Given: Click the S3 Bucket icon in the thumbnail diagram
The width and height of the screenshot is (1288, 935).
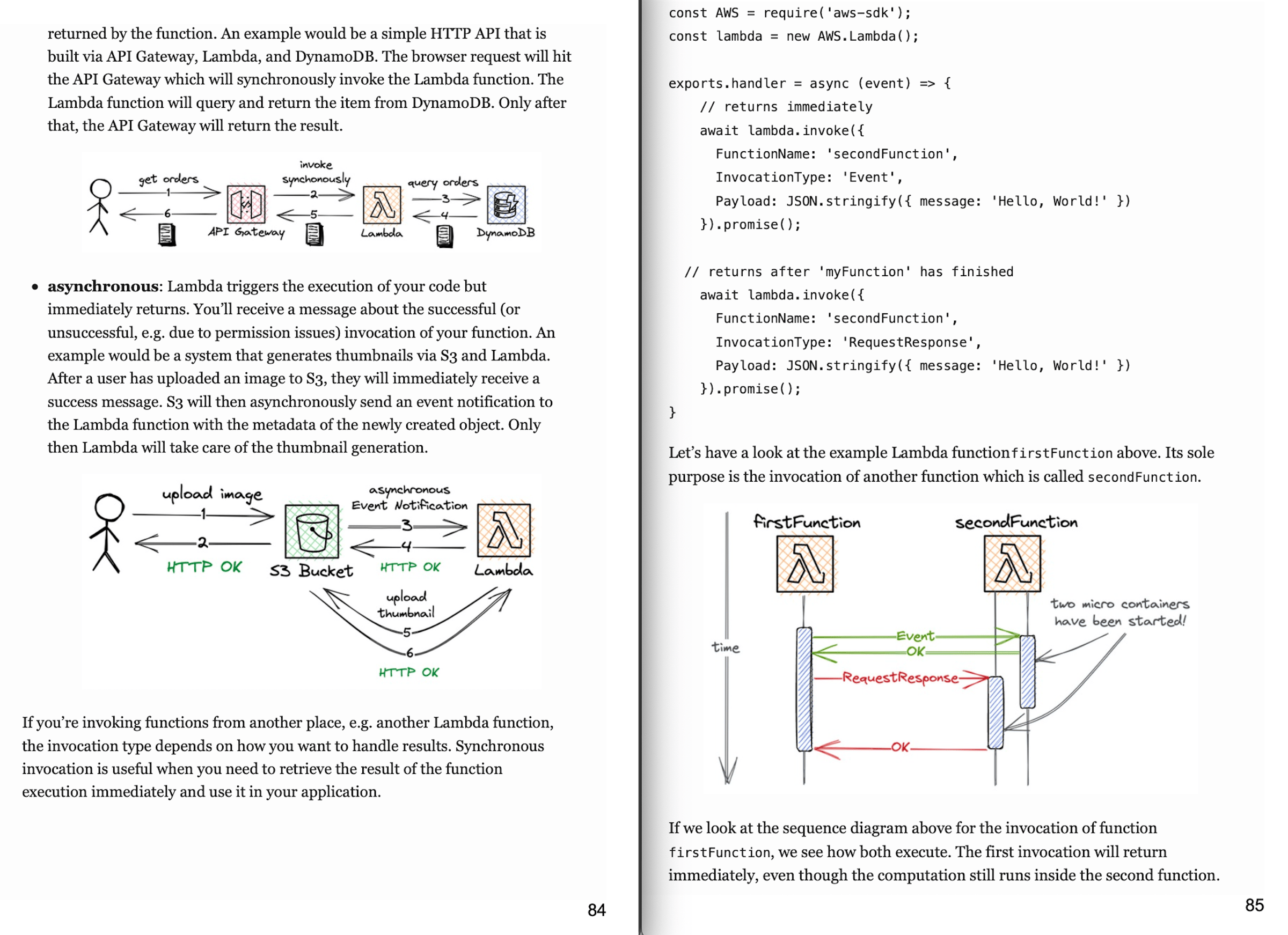Looking at the screenshot, I should click(313, 530).
